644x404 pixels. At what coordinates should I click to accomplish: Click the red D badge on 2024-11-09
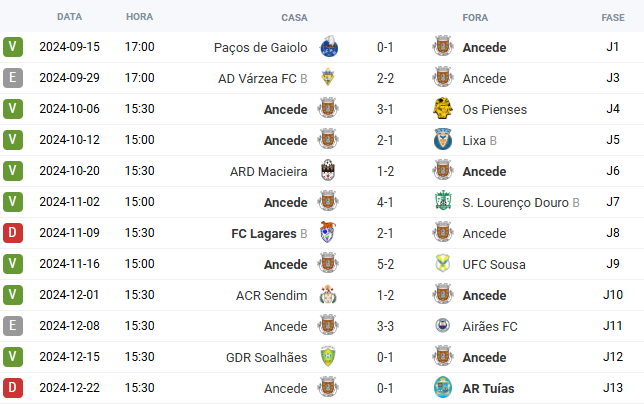click(13, 233)
